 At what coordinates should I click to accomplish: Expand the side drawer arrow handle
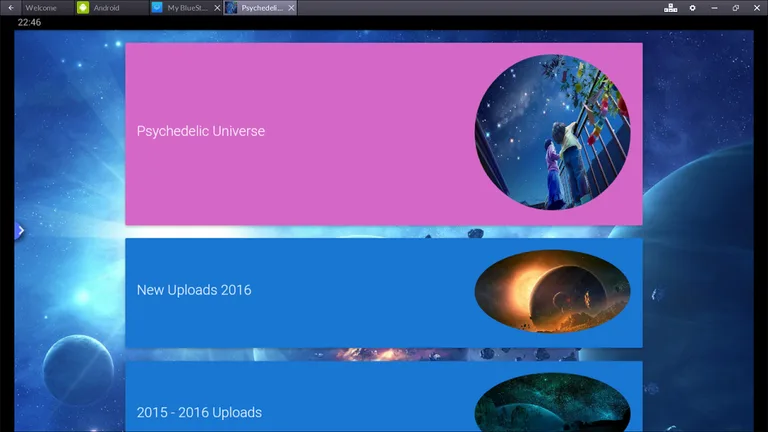point(20,231)
